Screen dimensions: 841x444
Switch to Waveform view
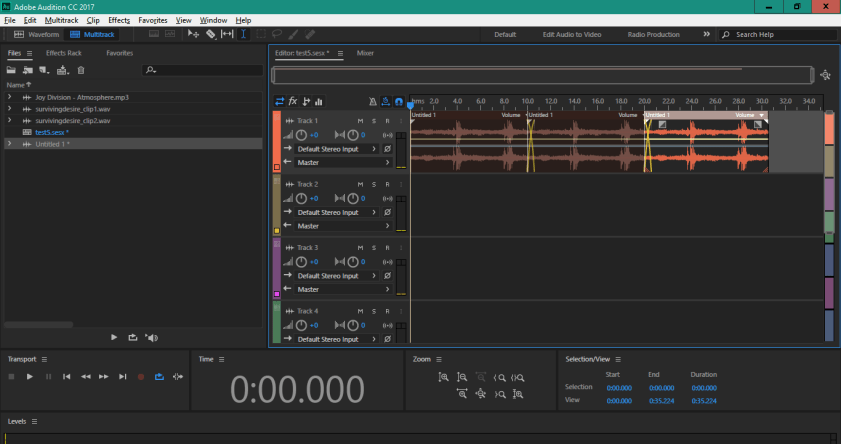[37, 34]
